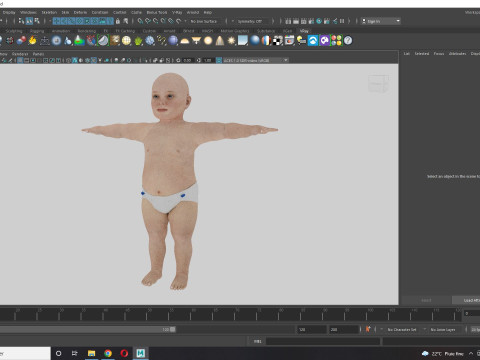The height and width of the screenshot is (360, 480).
Task: Open the Sign In dropdown
Action: 381,21
